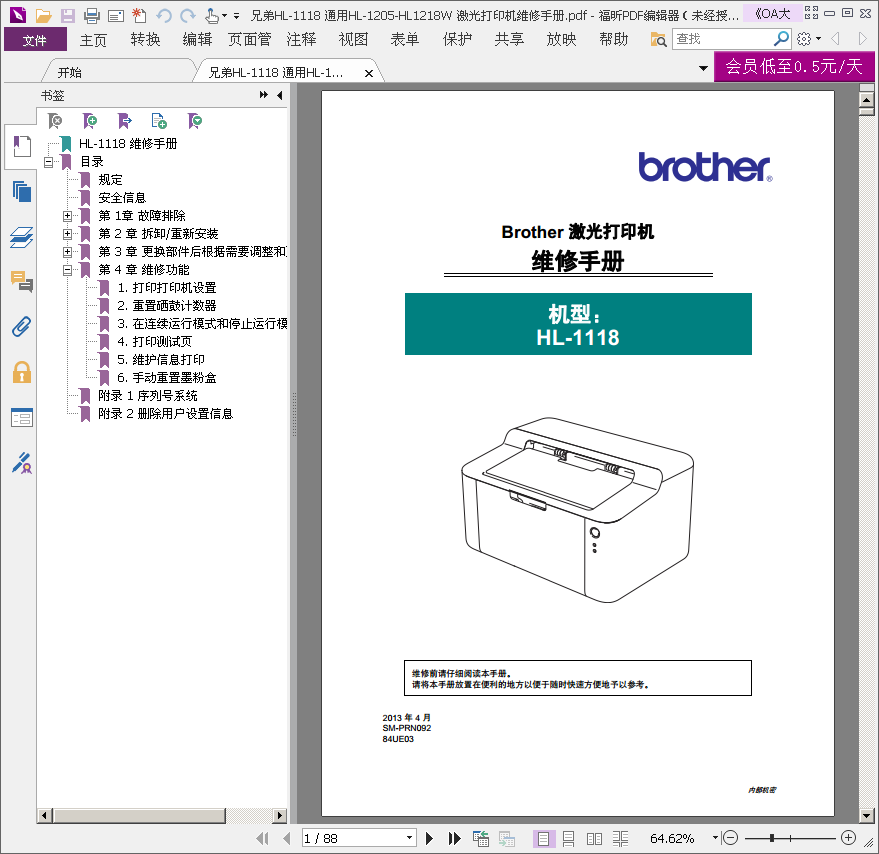Open the document tab list dropdown
The image size is (879, 854).
point(703,68)
